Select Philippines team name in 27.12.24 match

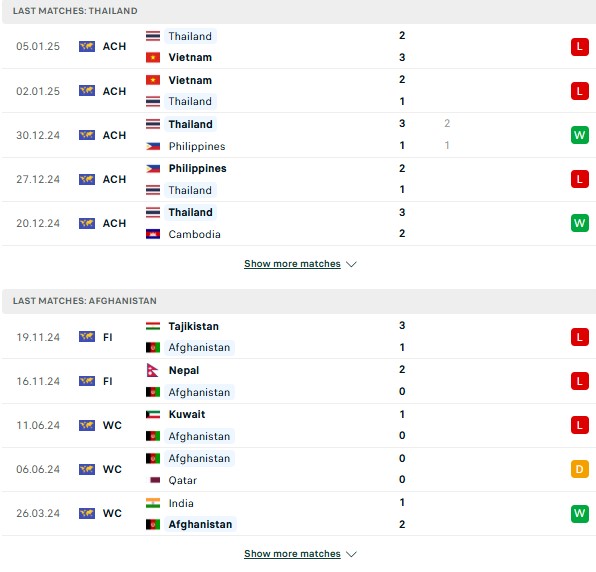(x=197, y=168)
